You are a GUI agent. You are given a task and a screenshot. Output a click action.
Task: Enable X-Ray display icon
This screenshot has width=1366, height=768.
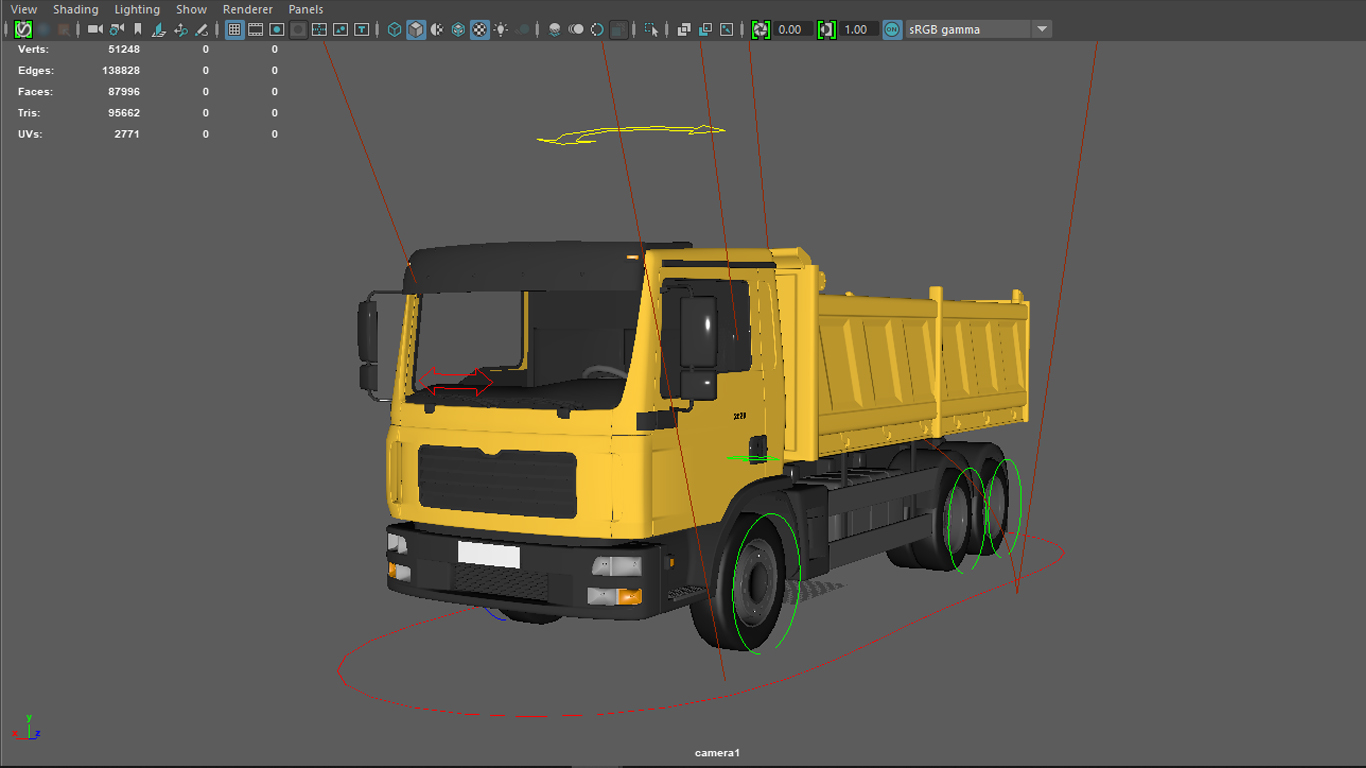[684, 29]
